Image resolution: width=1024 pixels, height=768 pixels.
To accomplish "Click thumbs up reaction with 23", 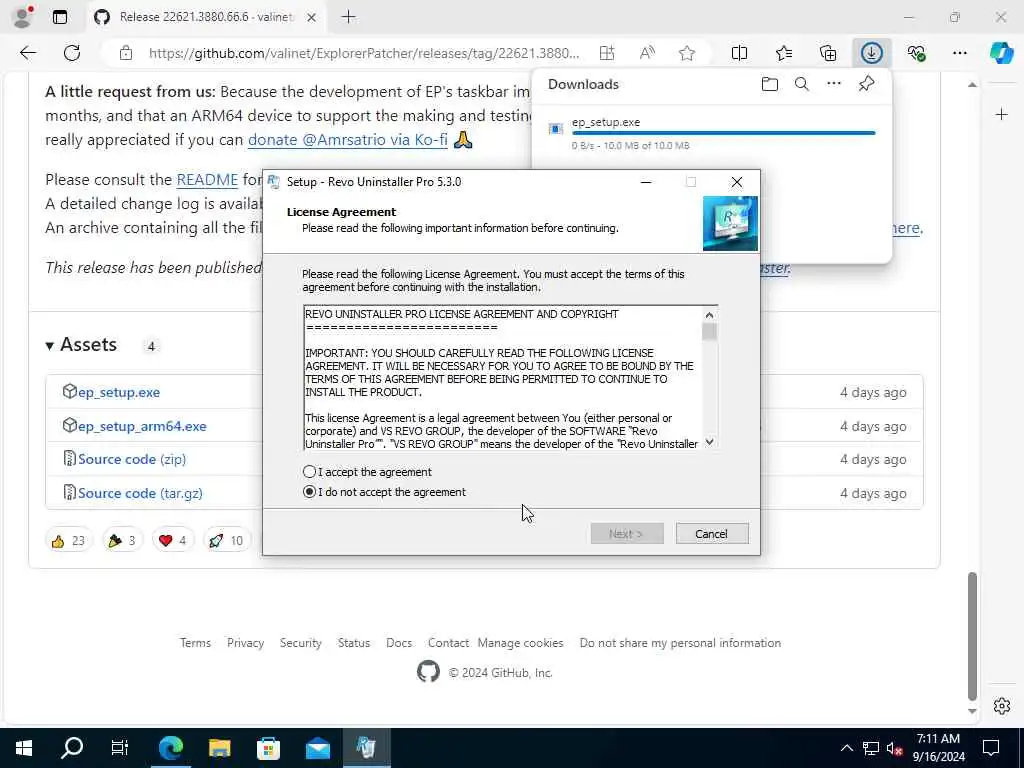I will pos(69,540).
